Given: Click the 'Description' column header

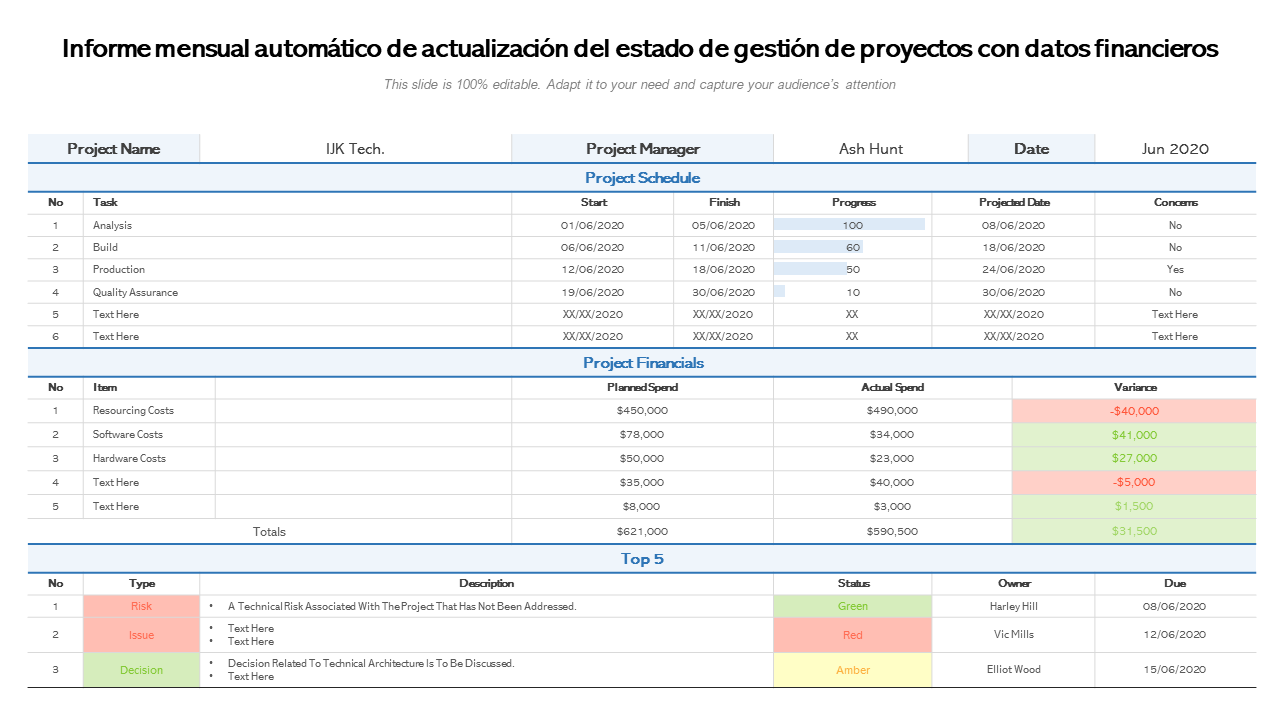Looking at the screenshot, I should (x=487, y=584).
